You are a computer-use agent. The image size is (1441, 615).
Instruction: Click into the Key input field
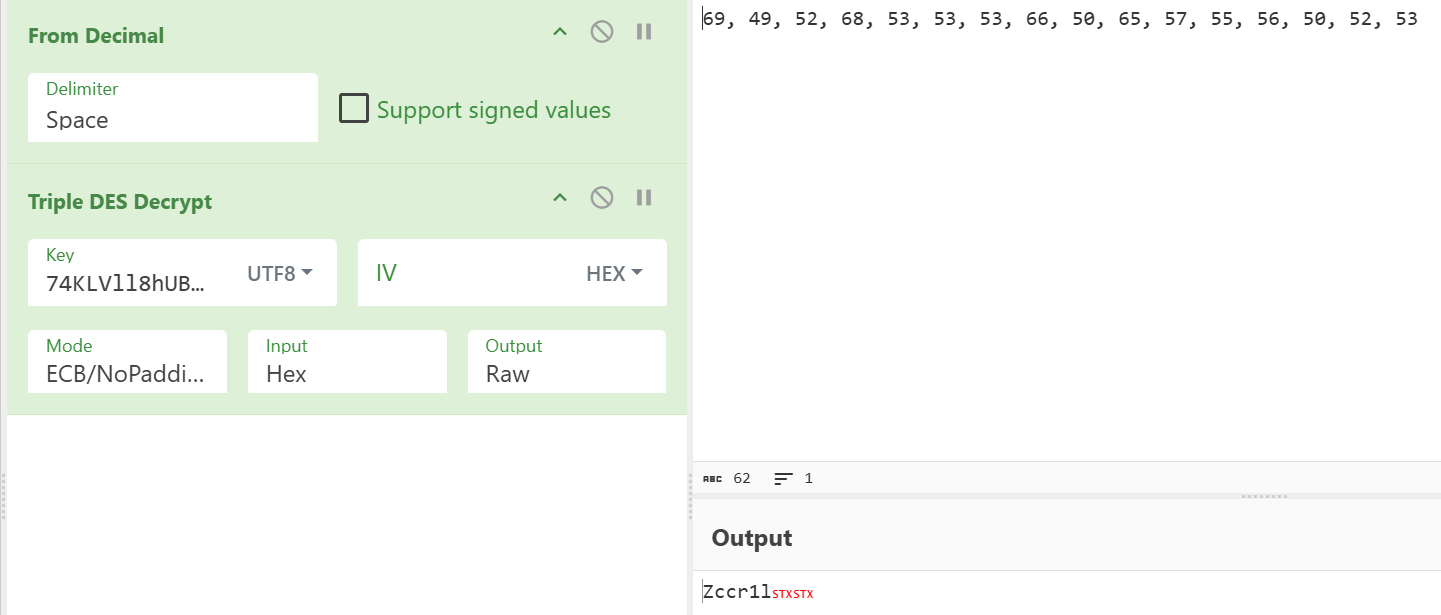tap(126, 283)
